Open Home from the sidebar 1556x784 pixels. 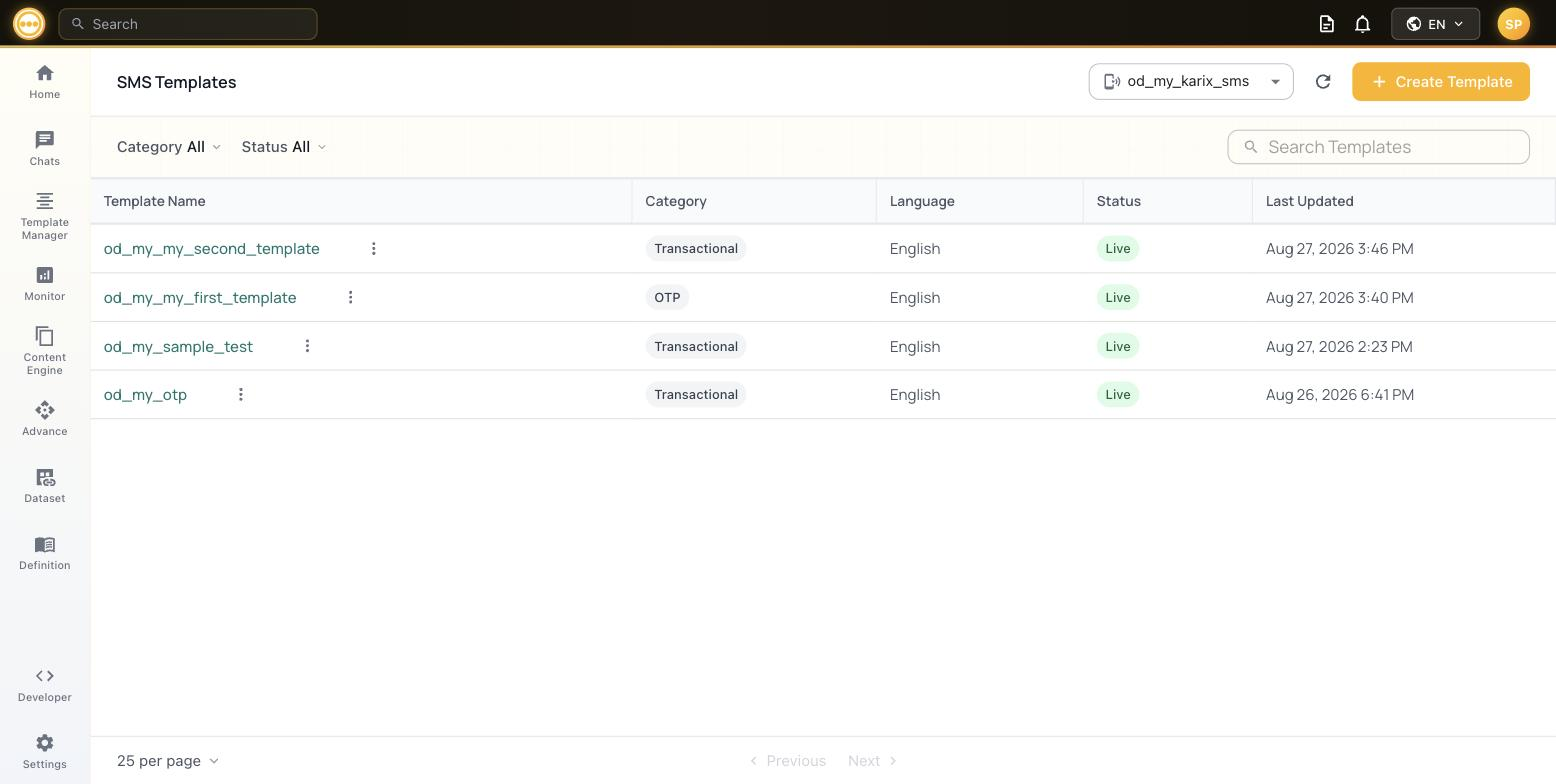pos(44,82)
